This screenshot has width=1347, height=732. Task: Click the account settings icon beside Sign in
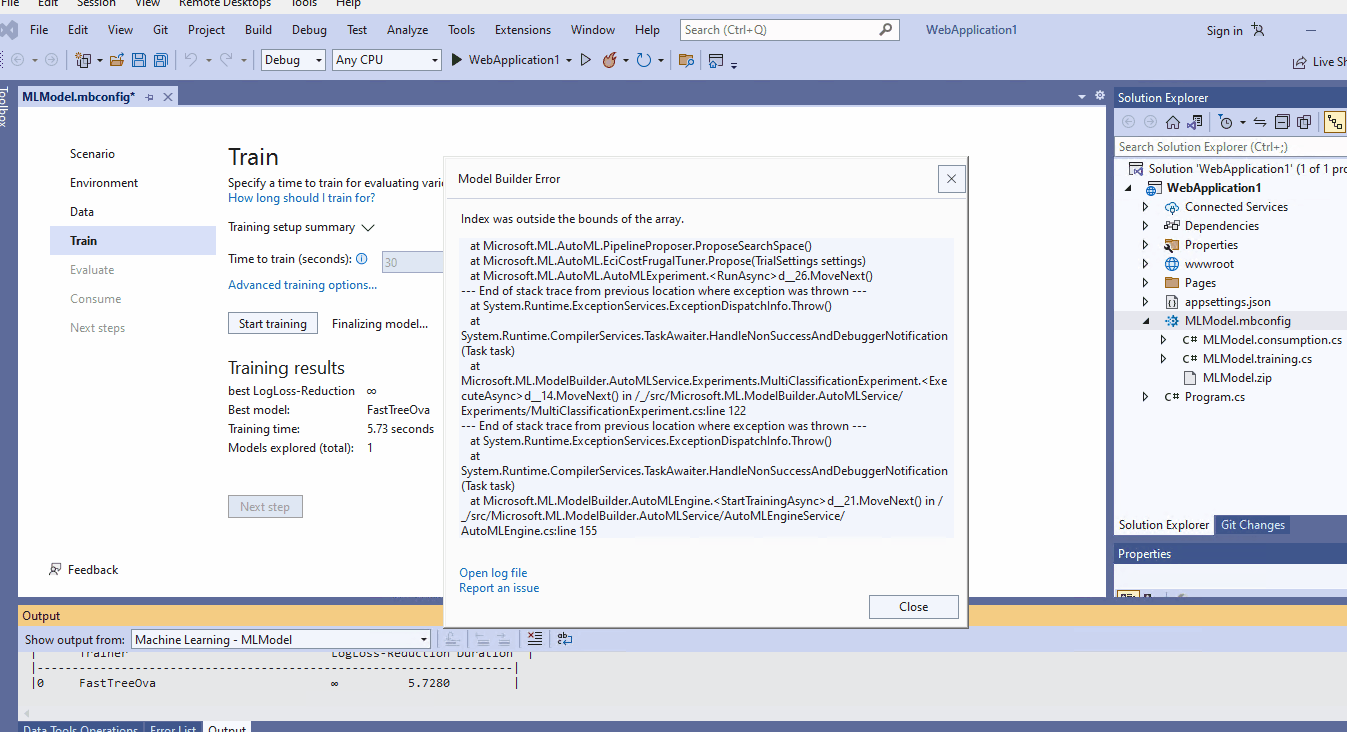click(x=1258, y=30)
